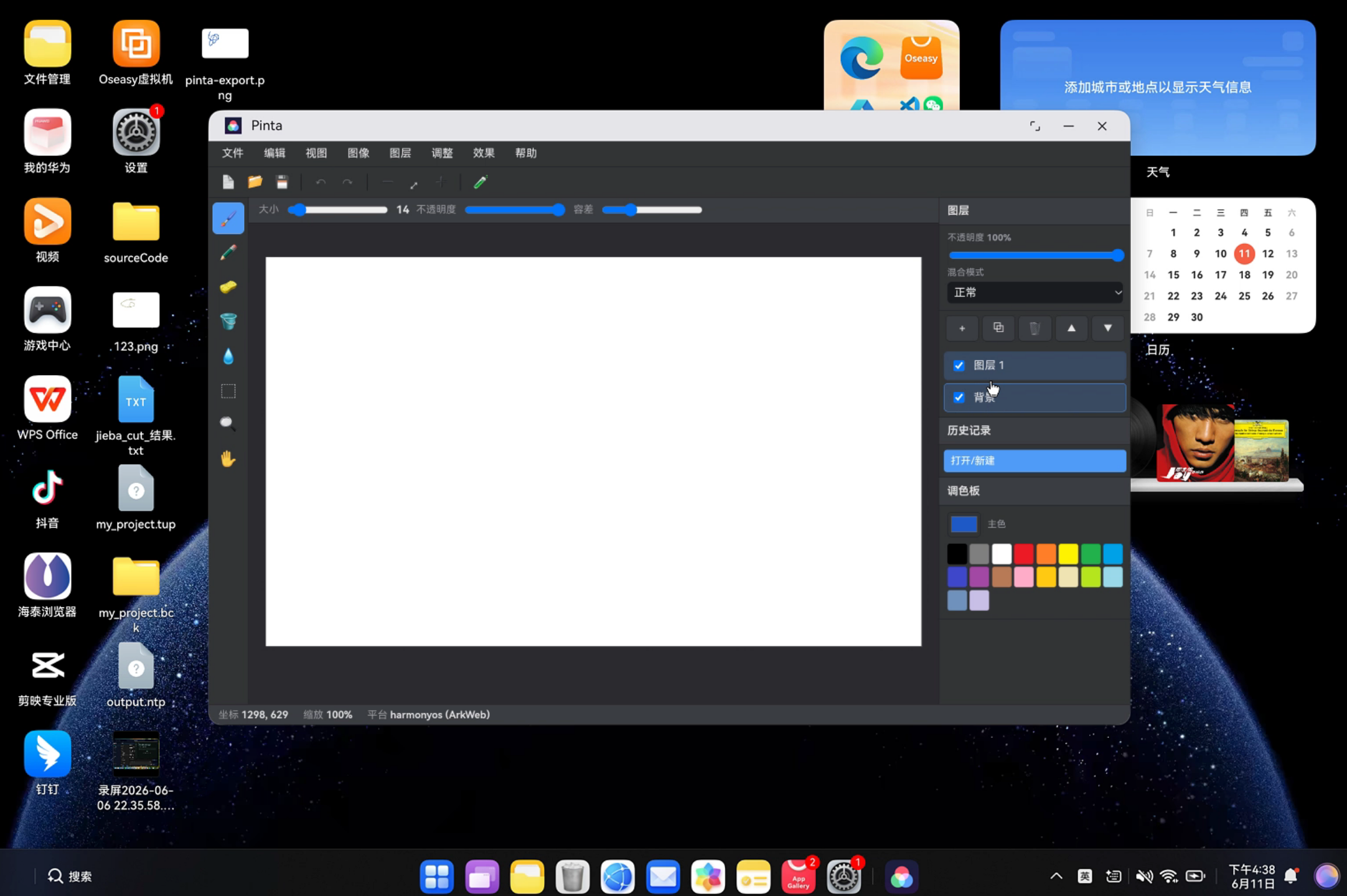Open the 搜索 box on taskbar
This screenshot has height=896, width=1347.
tap(70, 876)
